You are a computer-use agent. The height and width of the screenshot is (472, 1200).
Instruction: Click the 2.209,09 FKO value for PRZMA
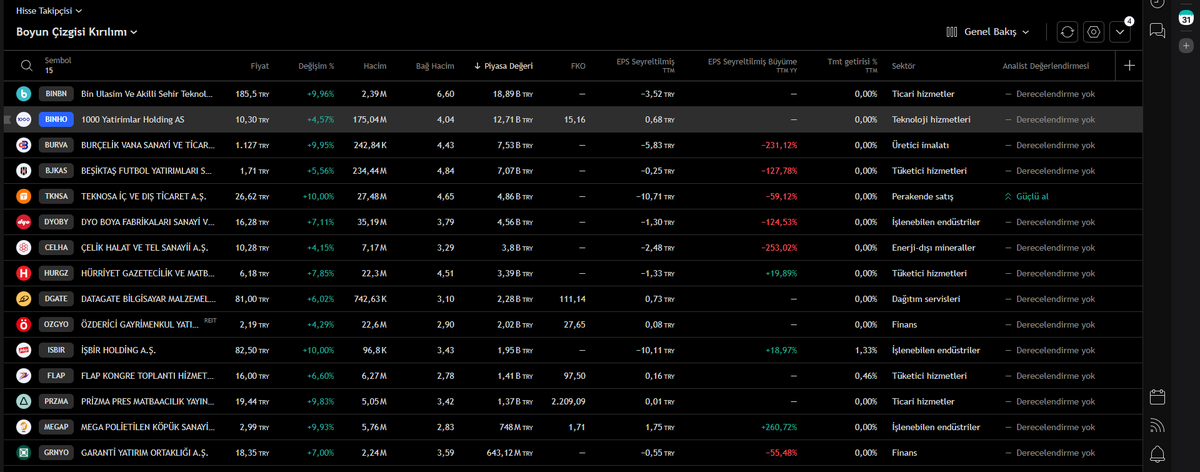(x=566, y=401)
